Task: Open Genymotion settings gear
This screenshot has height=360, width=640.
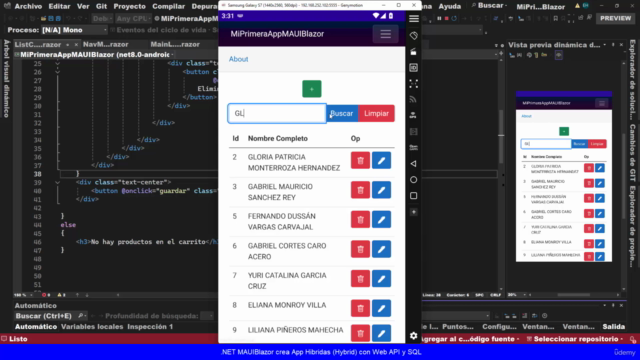Action: click(x=413, y=336)
